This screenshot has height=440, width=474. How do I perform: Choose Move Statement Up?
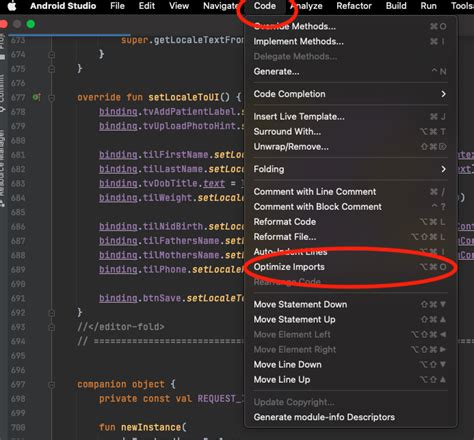point(351,319)
